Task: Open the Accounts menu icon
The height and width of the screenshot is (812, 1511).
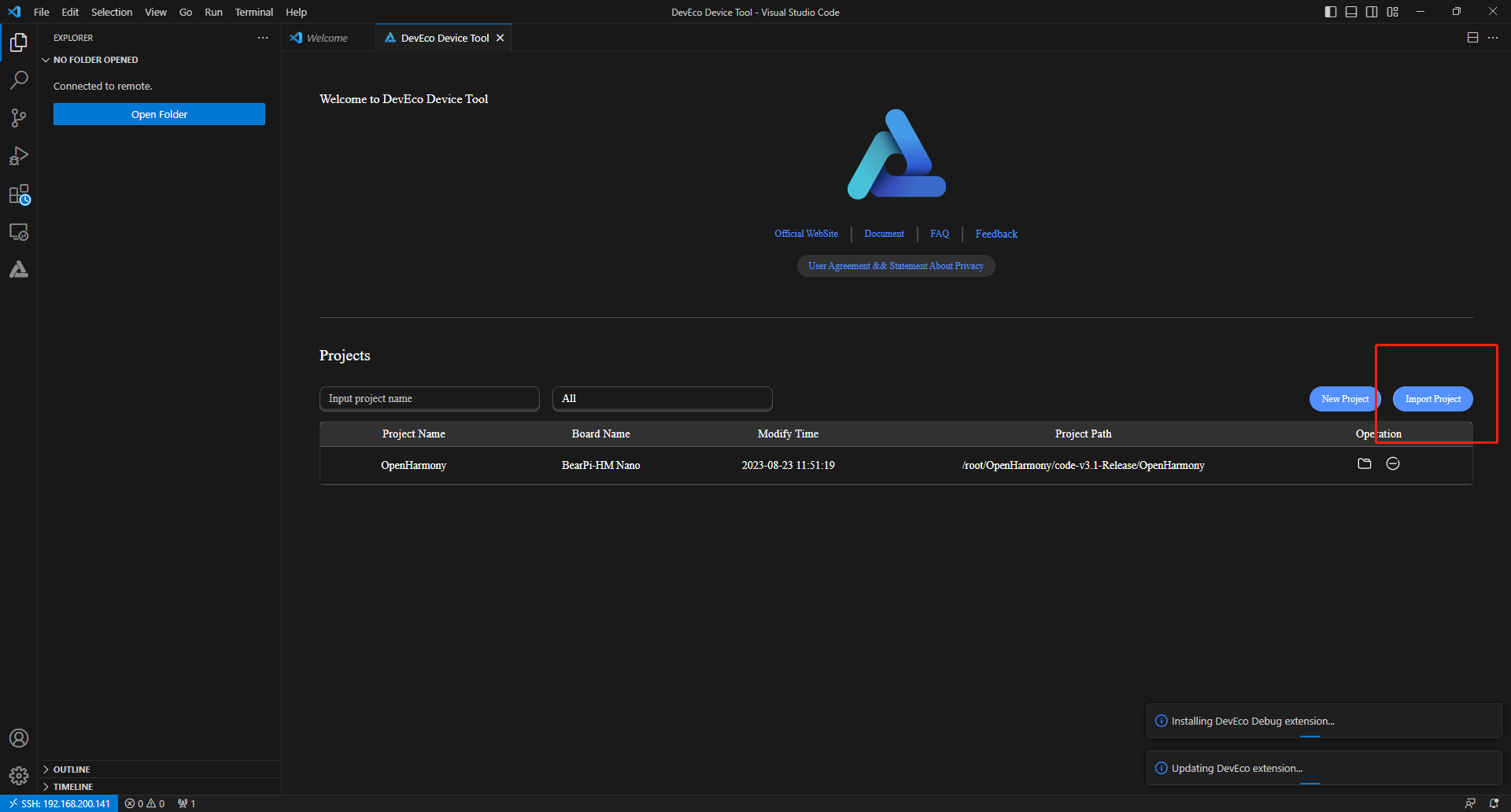Action: (19, 738)
